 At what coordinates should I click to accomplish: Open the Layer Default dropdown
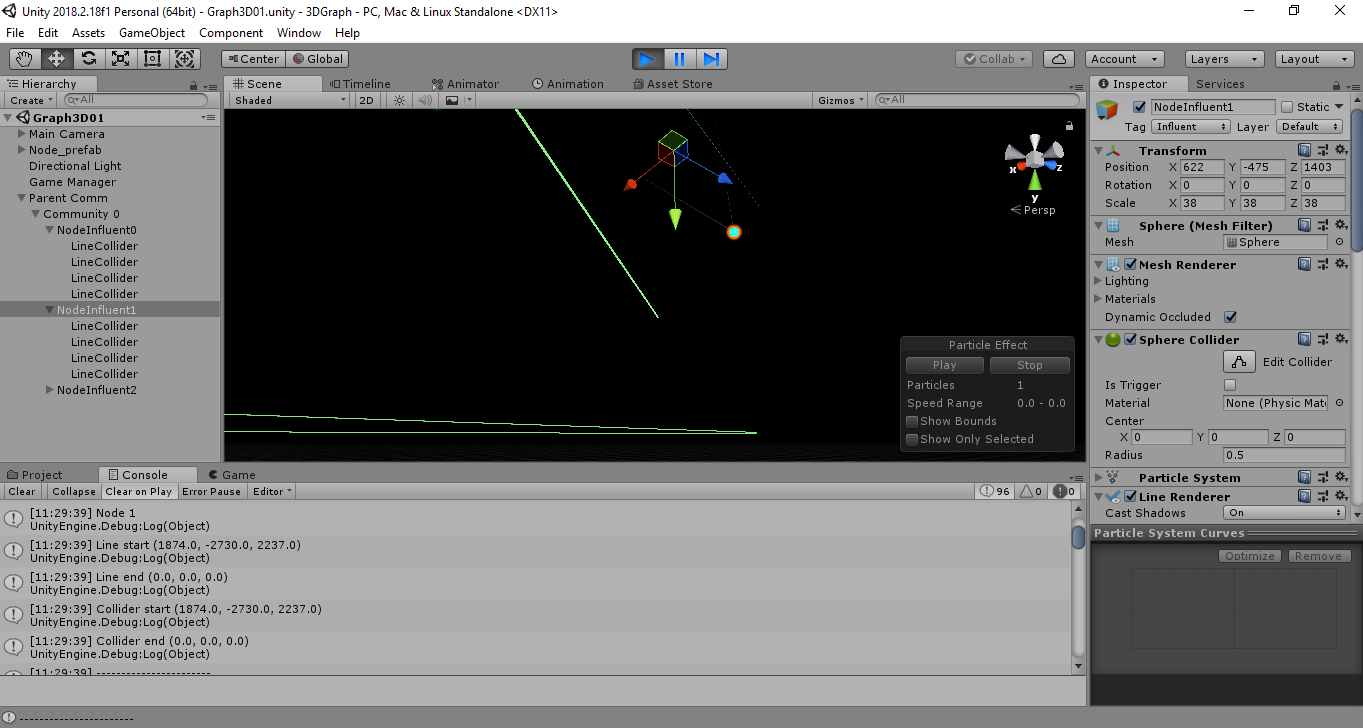pos(1311,127)
